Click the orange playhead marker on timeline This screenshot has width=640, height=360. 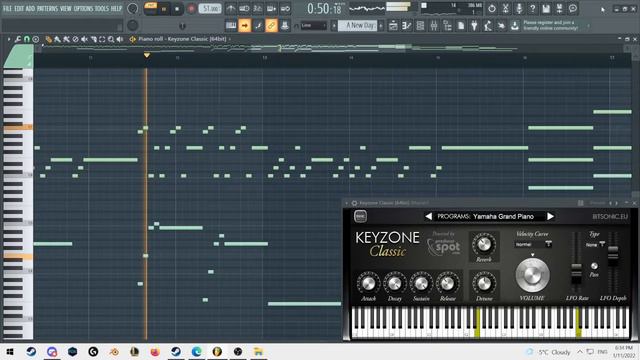point(147,55)
